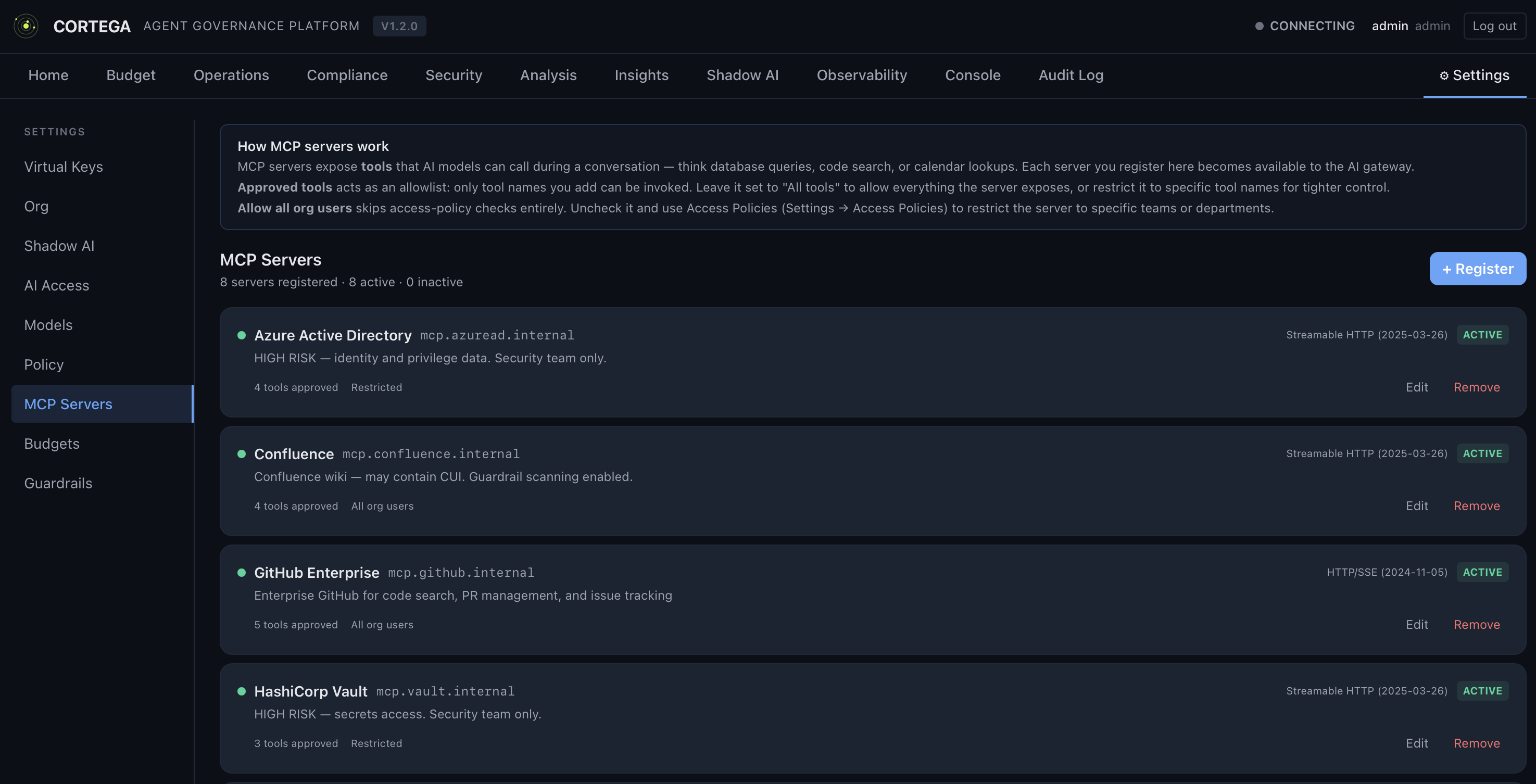Image resolution: width=1536 pixels, height=784 pixels.
Task: Click the ACTIVE badge for GitHub Enterprise
Action: click(1482, 572)
